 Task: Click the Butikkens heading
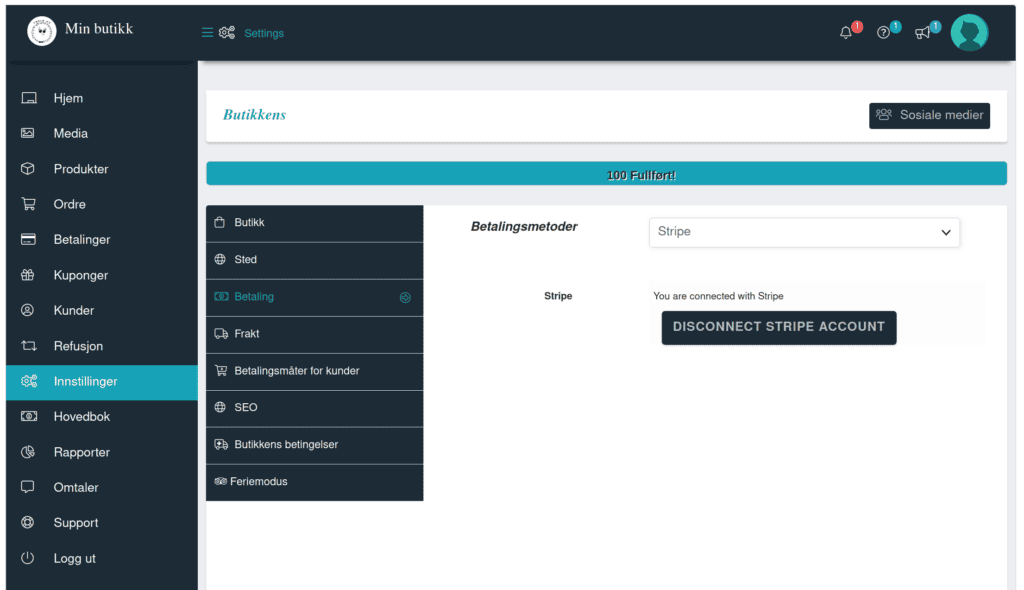(x=255, y=115)
